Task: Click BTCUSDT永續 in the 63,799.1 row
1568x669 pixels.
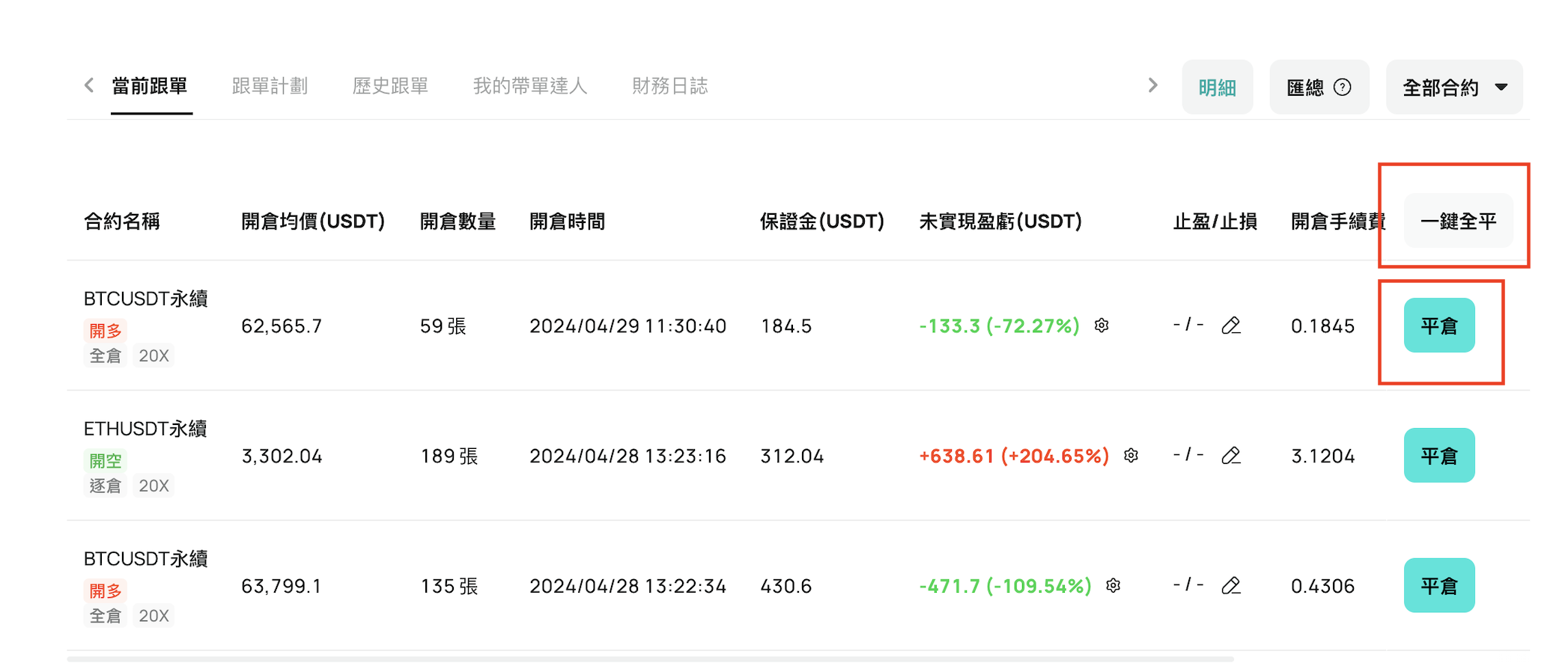Action: 146,559
